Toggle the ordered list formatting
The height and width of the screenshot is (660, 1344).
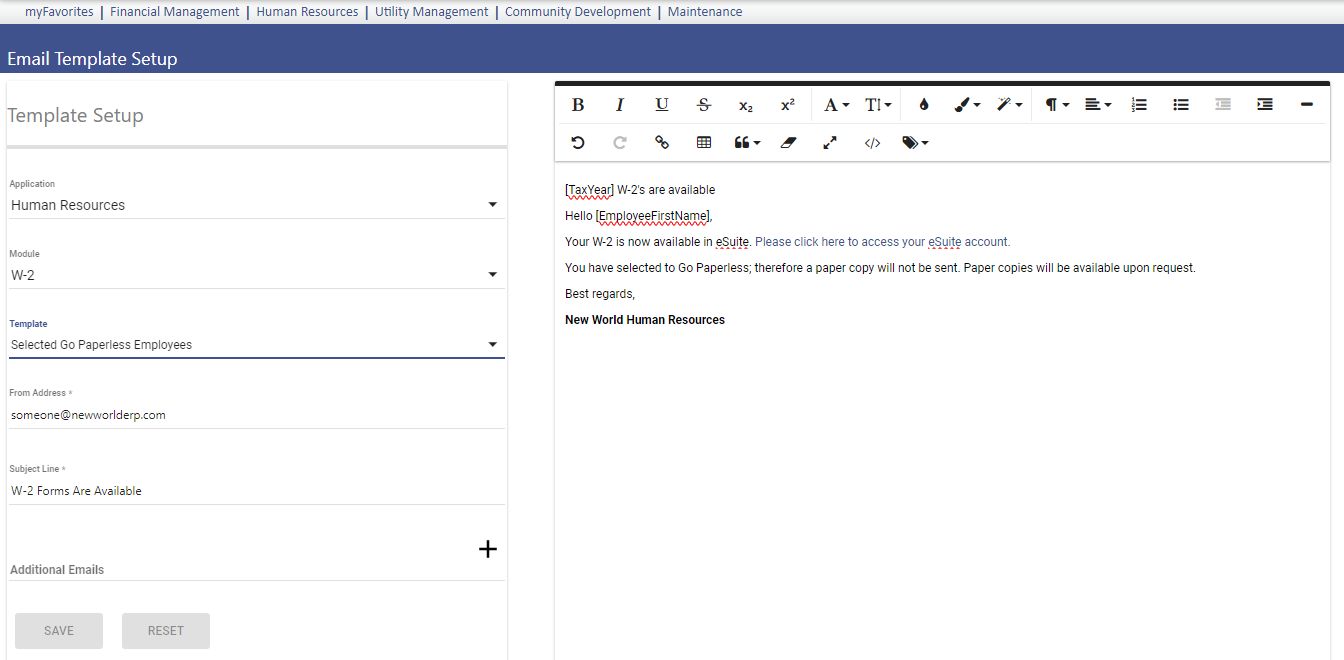1139,104
